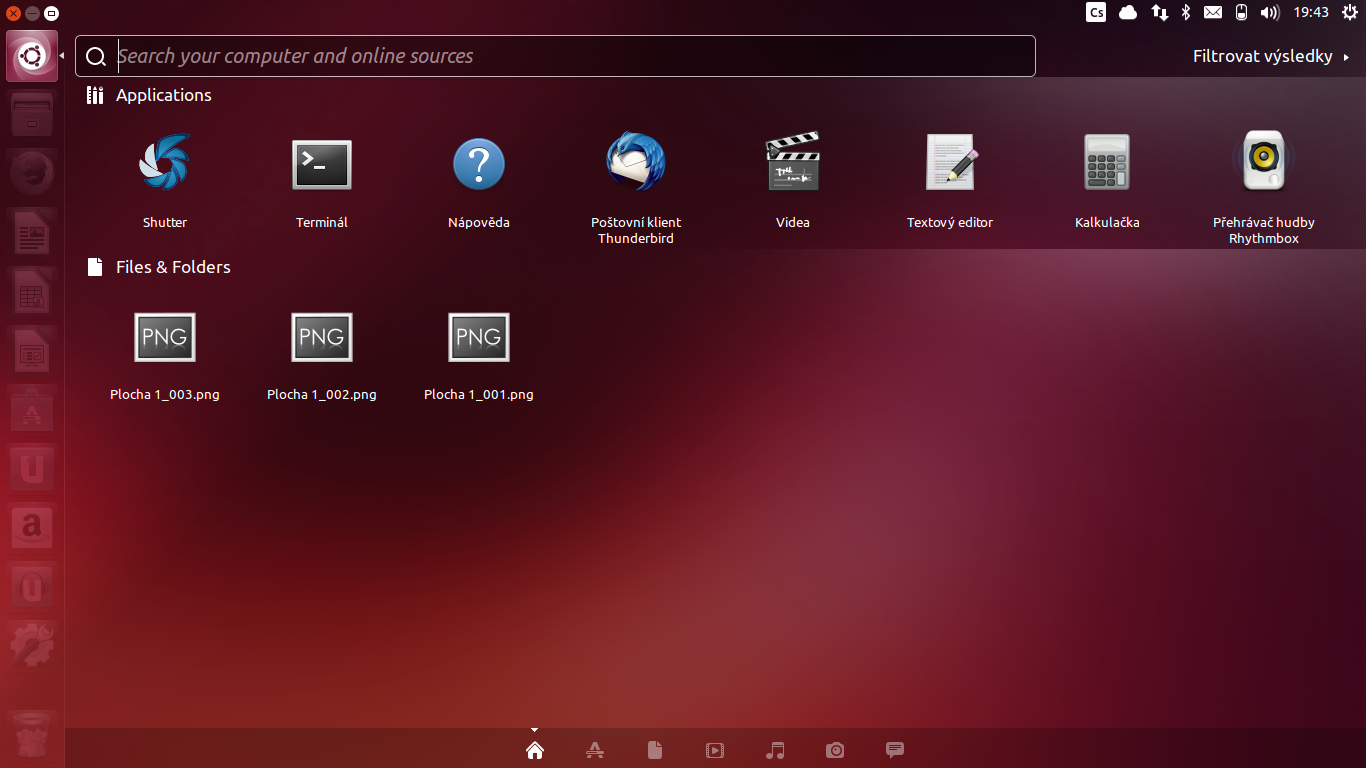This screenshot has height=768, width=1366.
Task: Expand the Filtrovat výsledky panel
Action: 1262,56
